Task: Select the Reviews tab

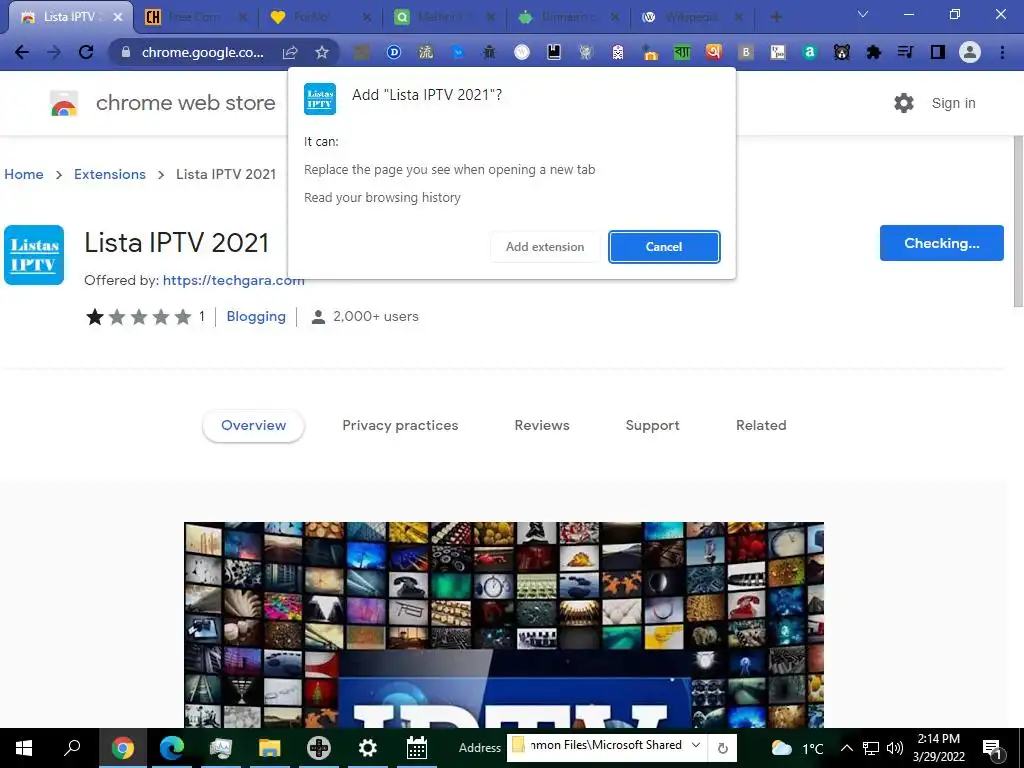Action: [x=542, y=425]
